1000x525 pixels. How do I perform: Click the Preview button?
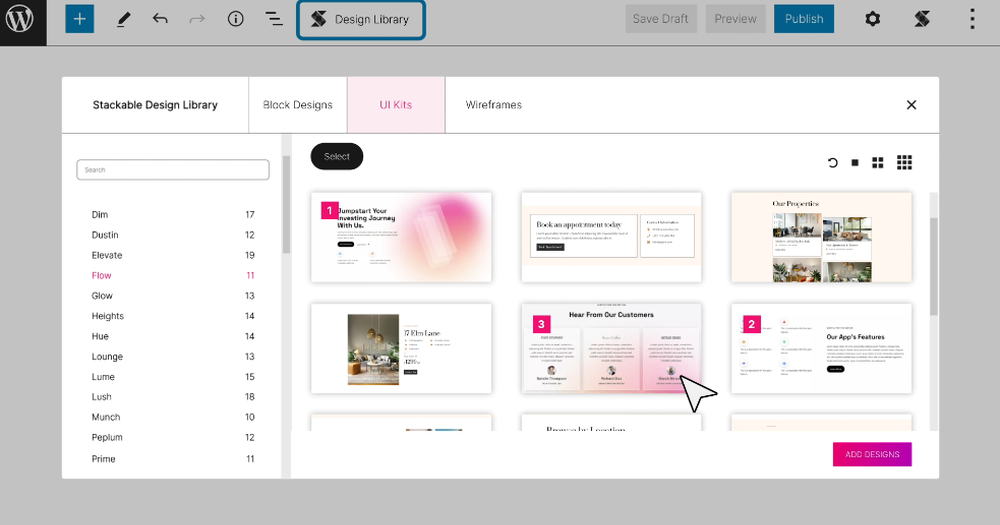coord(735,19)
